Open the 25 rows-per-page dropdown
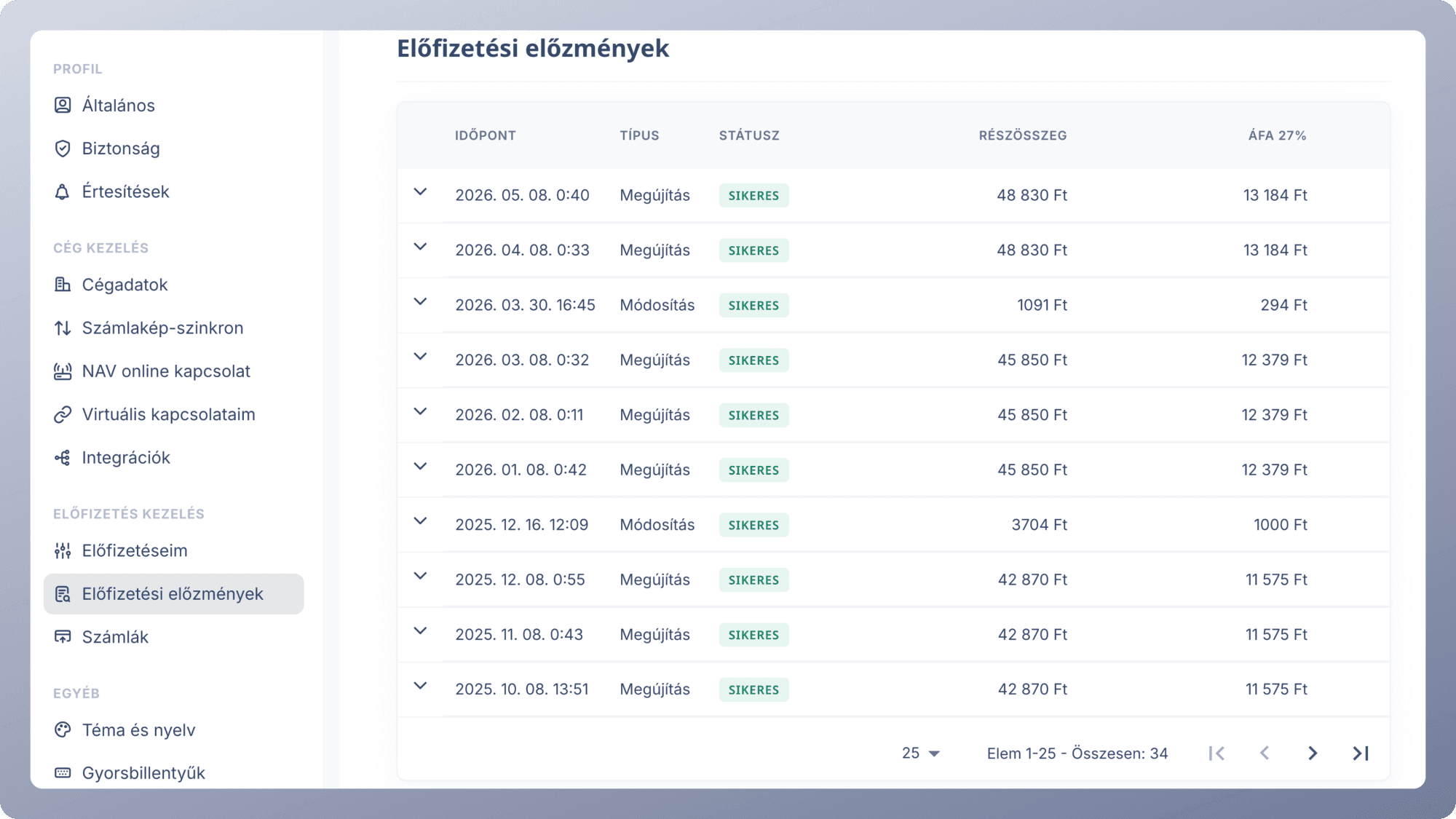 coord(921,753)
